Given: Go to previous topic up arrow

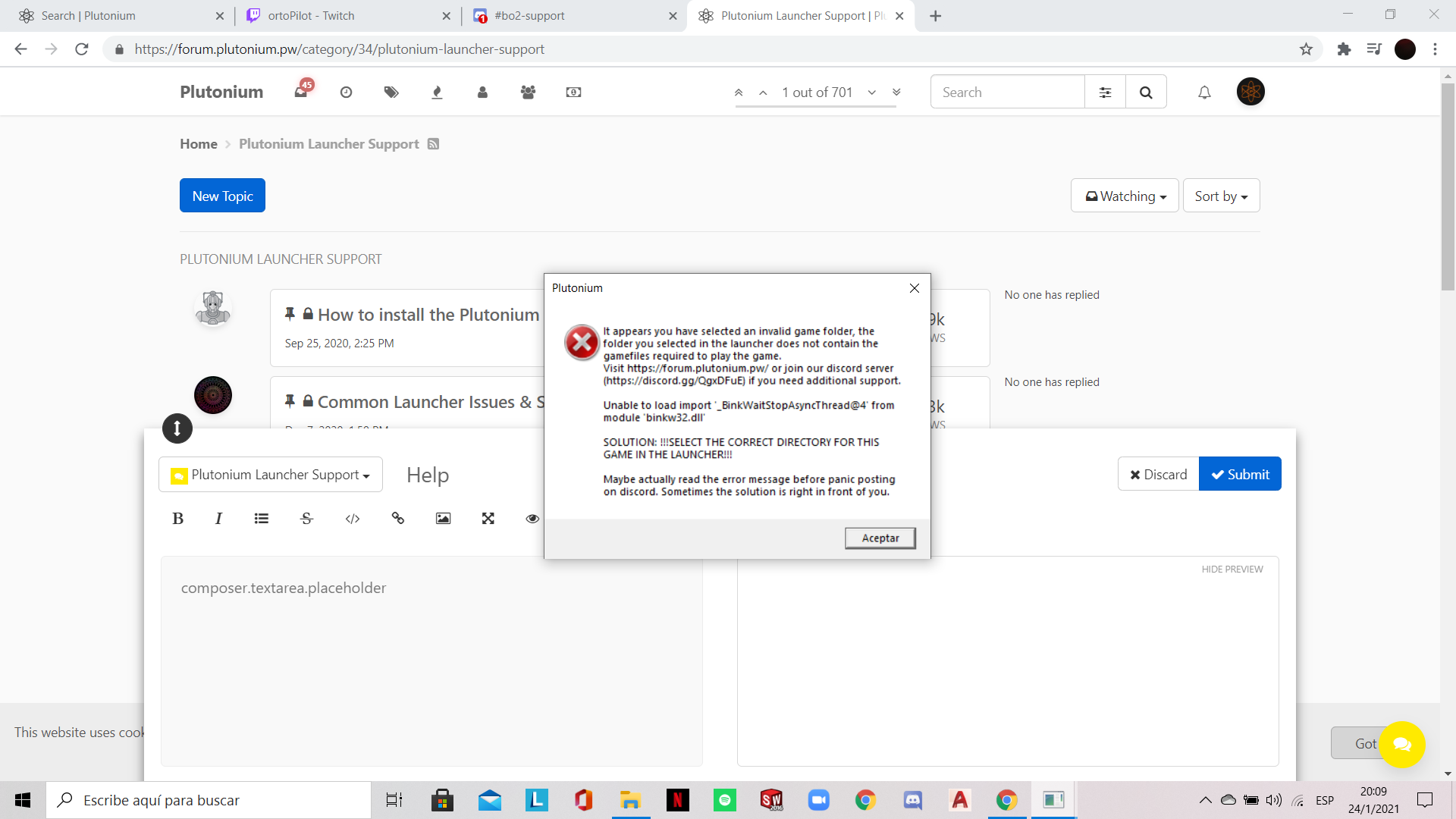Looking at the screenshot, I should click(x=763, y=93).
